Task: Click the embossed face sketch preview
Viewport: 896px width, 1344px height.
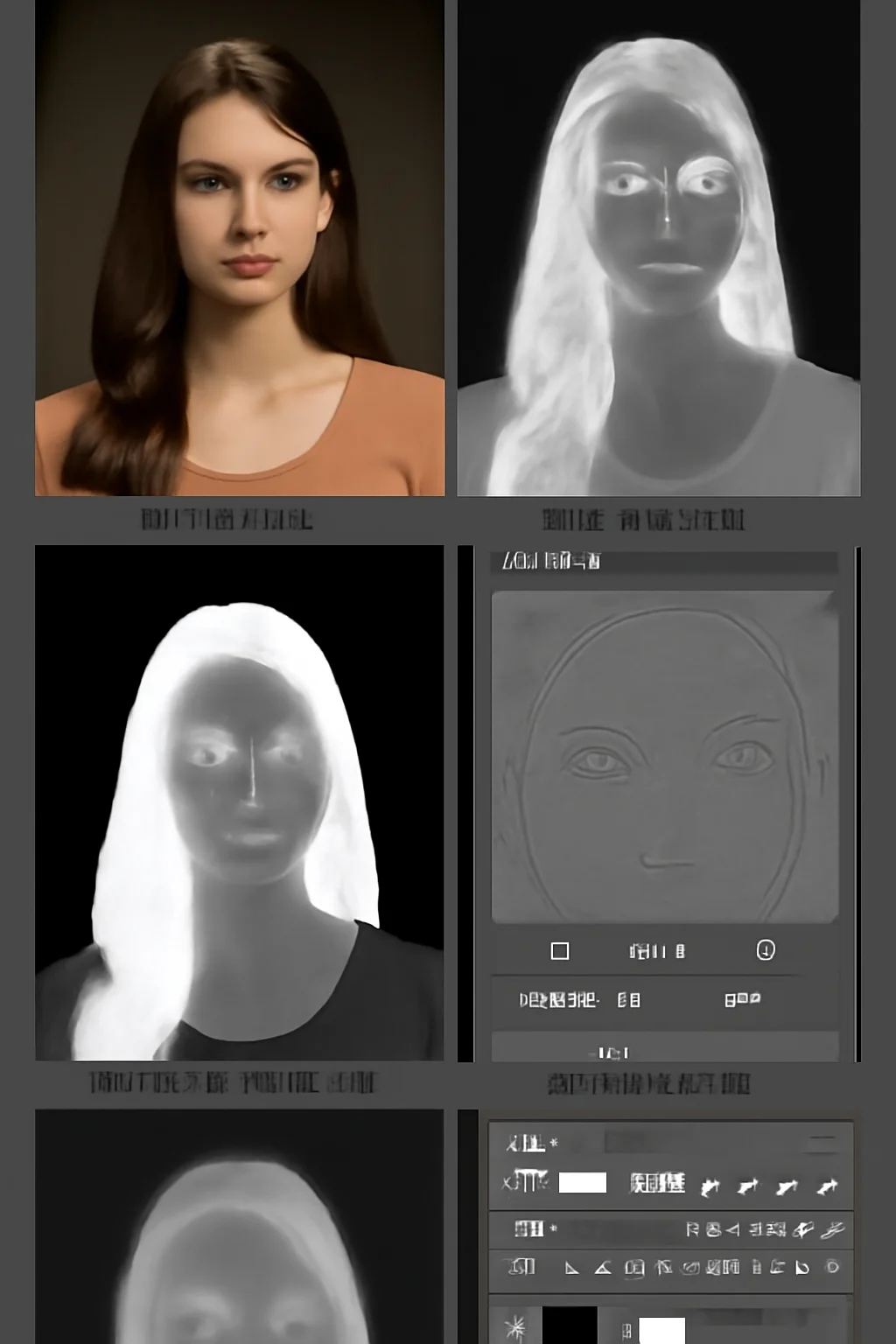Action: click(x=665, y=757)
